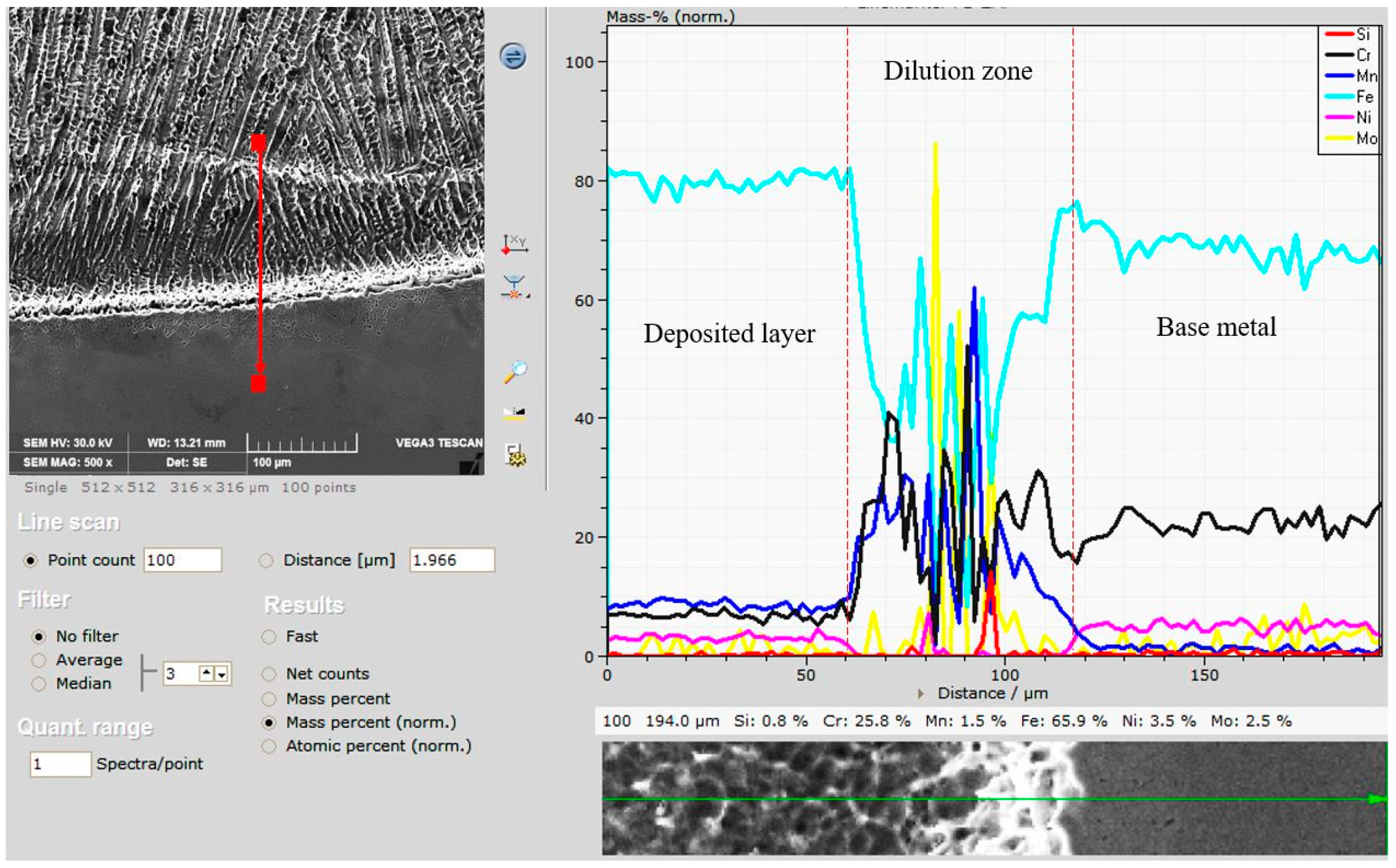Click the image settings gear icon
The width and height of the screenshot is (1396, 868).
tap(515, 455)
